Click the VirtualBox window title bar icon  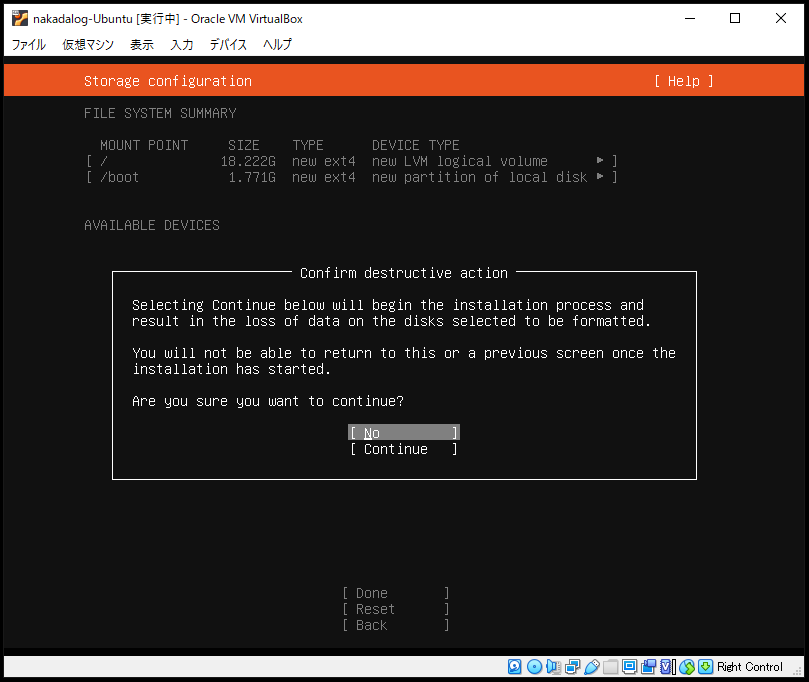[x=19, y=18]
